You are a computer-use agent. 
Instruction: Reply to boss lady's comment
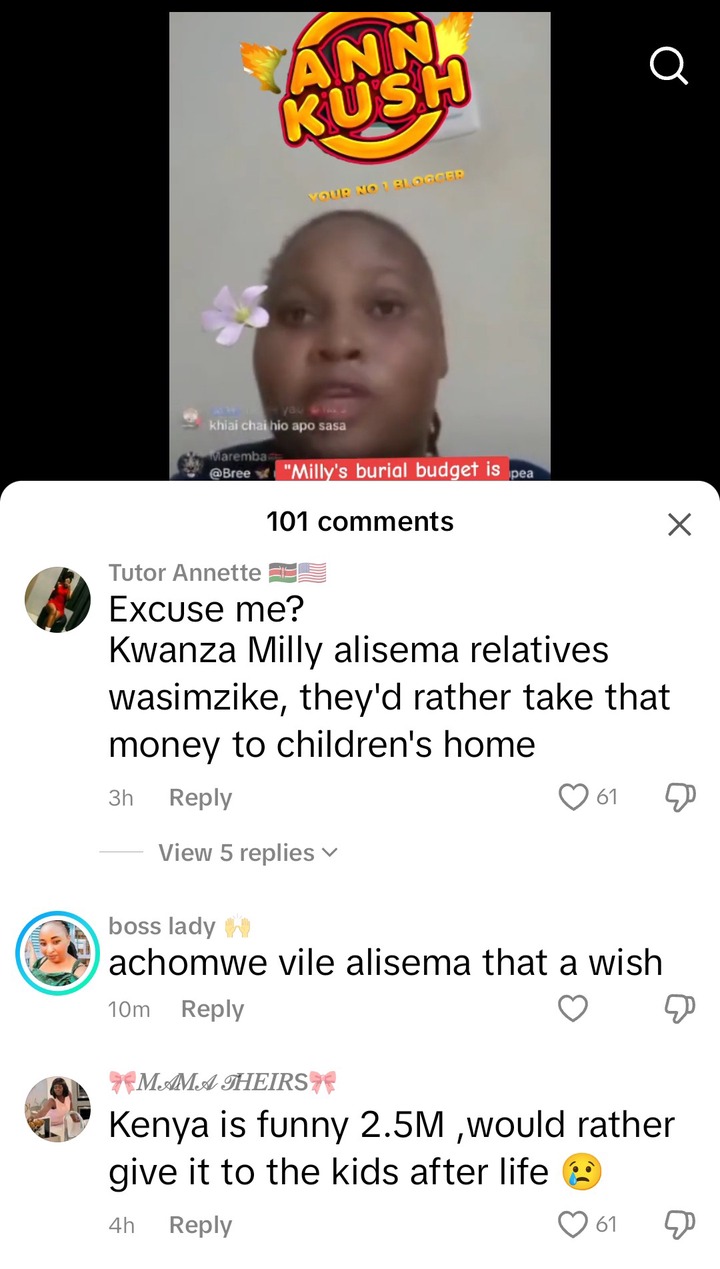(x=212, y=1009)
